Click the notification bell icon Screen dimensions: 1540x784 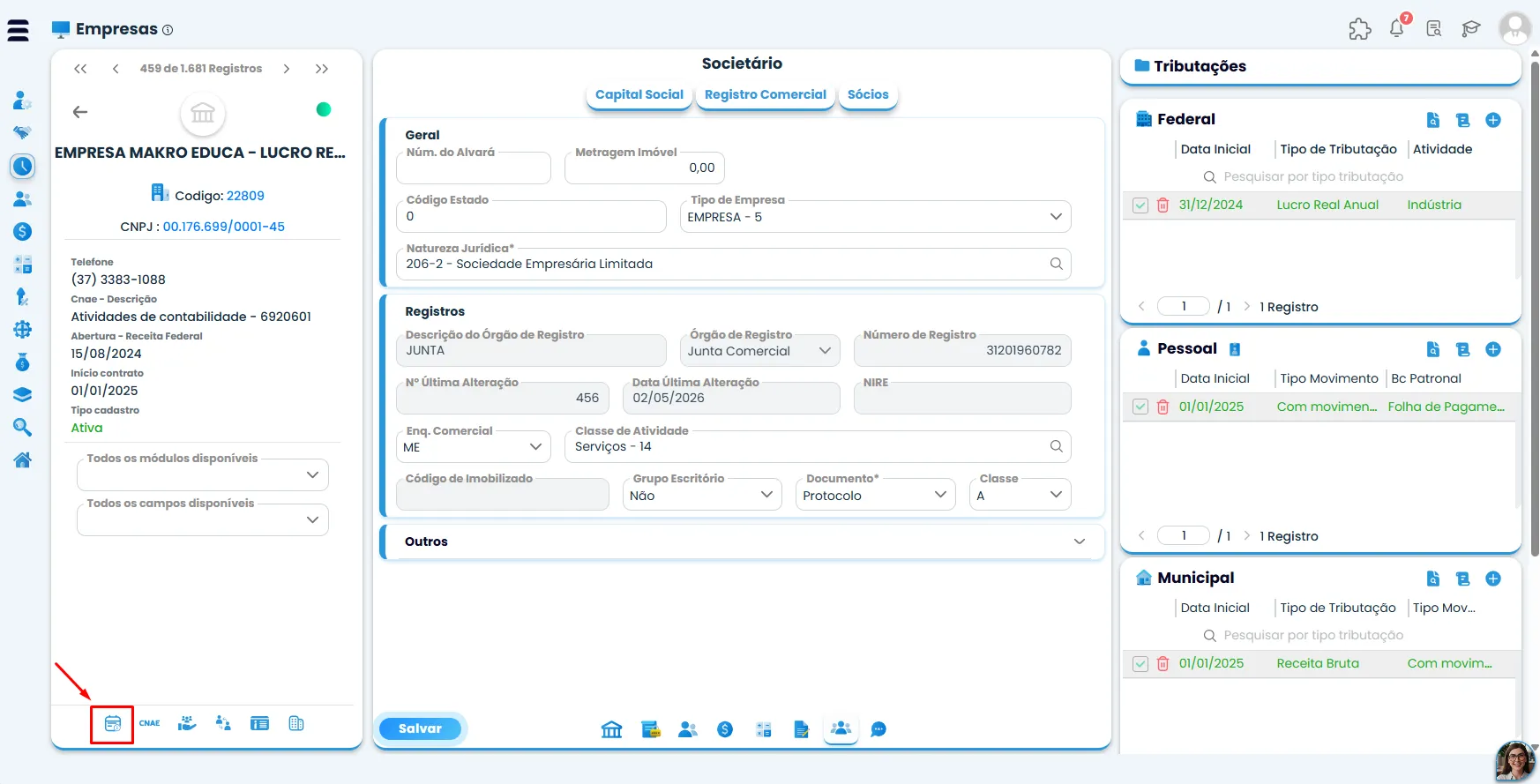point(1397,27)
